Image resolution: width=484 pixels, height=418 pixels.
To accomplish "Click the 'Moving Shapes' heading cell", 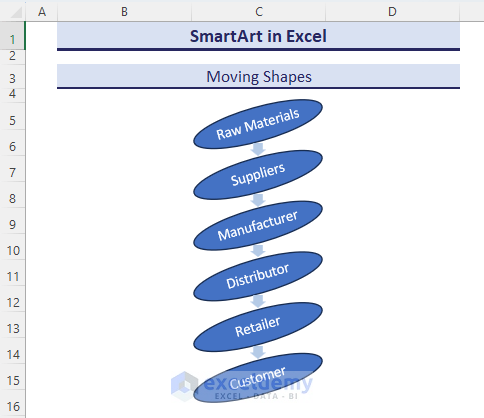I will (x=258, y=76).
